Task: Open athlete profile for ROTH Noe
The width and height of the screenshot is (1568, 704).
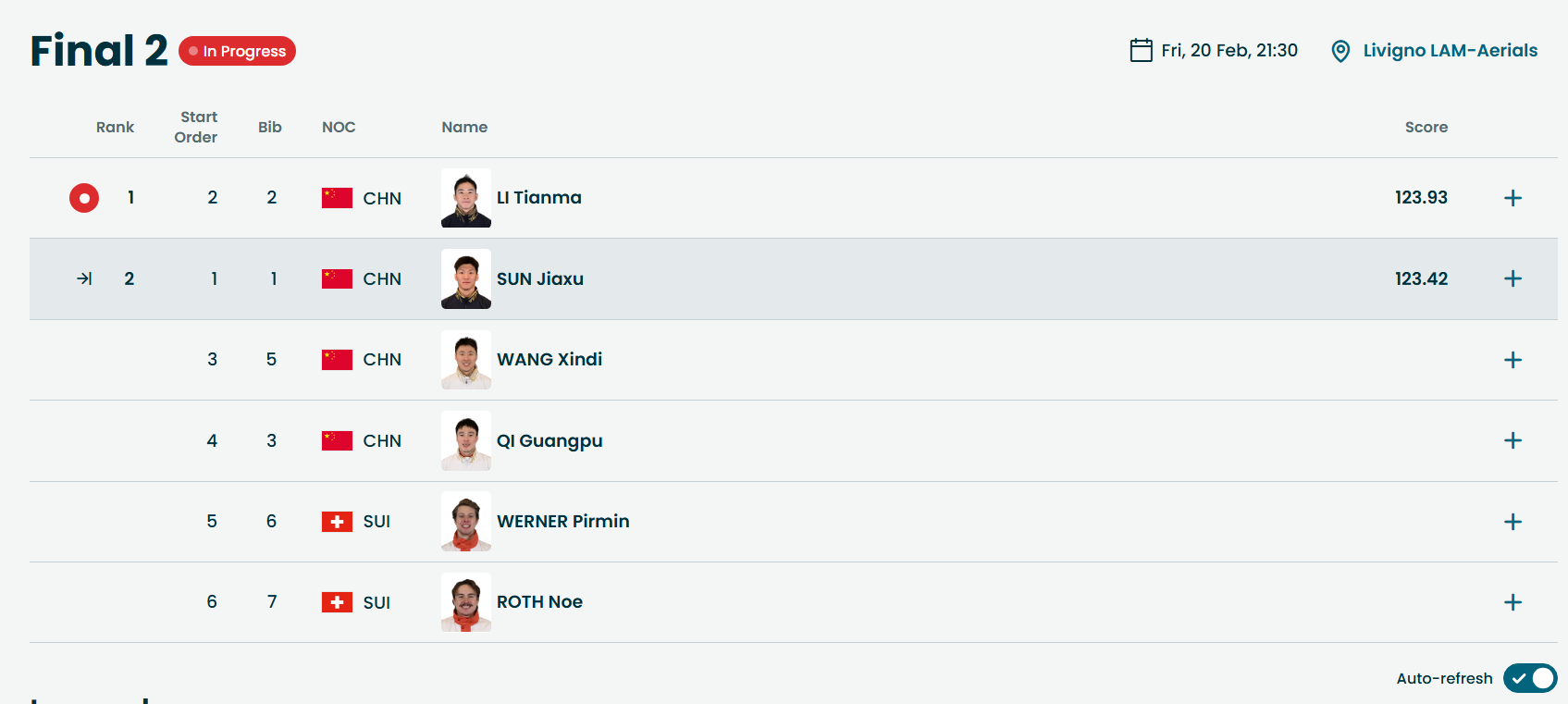Action: (x=539, y=602)
